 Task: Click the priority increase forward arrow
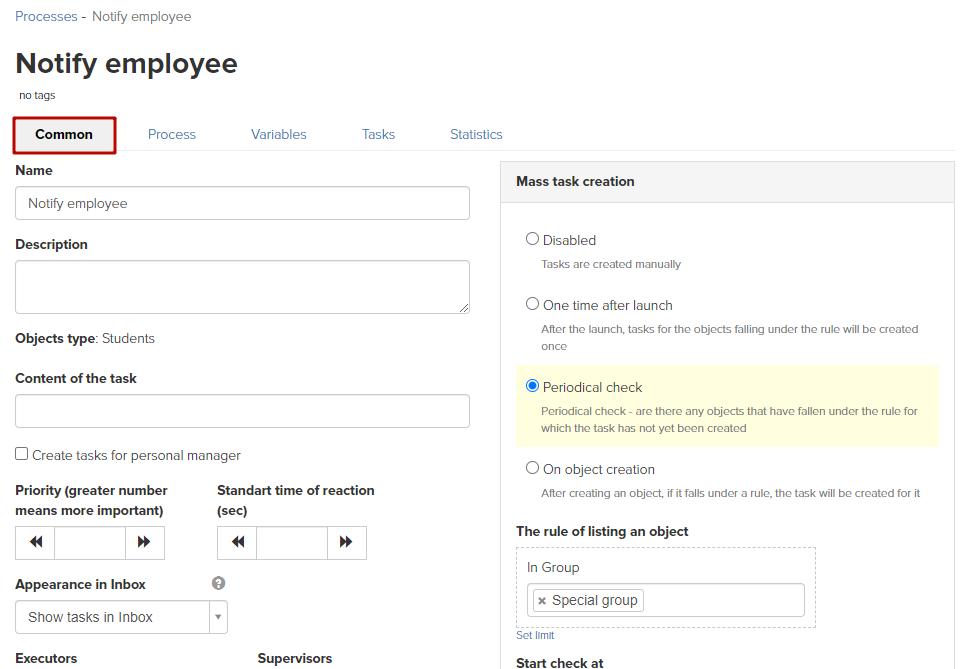point(144,542)
